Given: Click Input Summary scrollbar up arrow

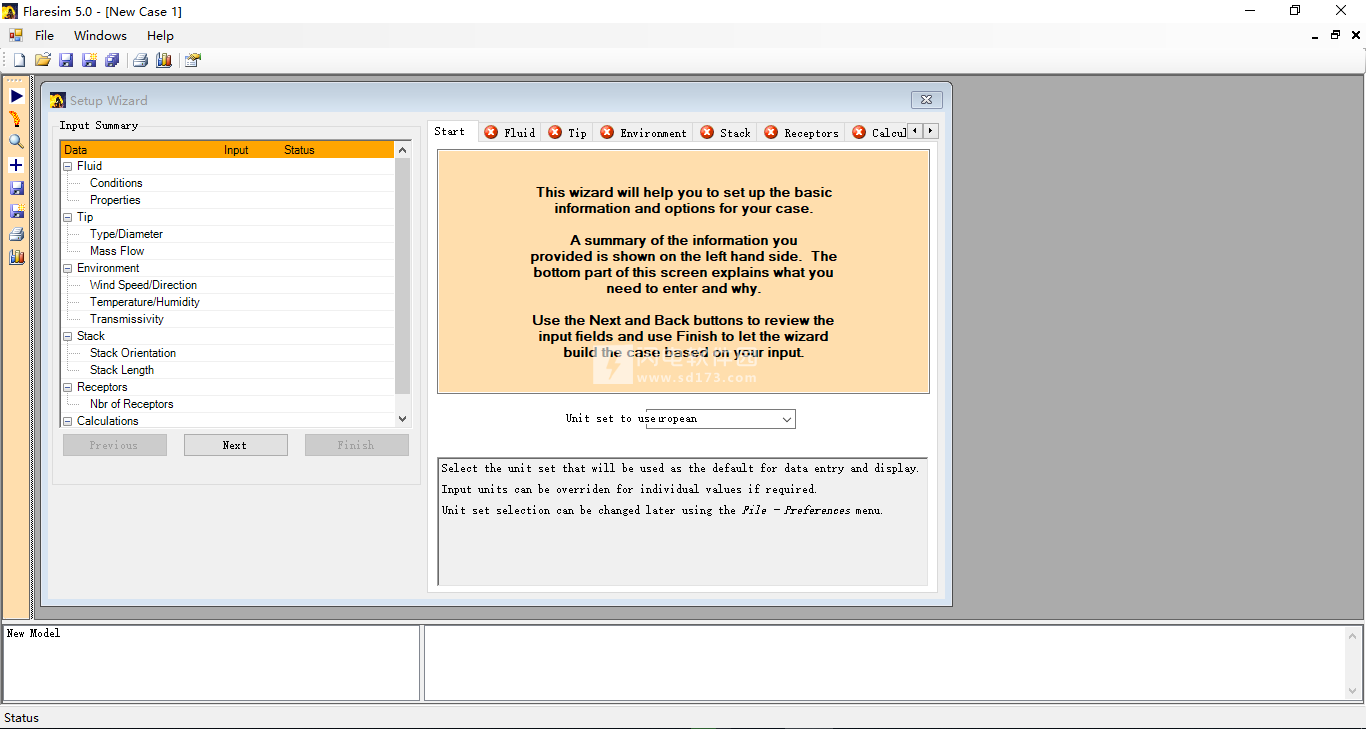Looking at the screenshot, I should (x=403, y=150).
